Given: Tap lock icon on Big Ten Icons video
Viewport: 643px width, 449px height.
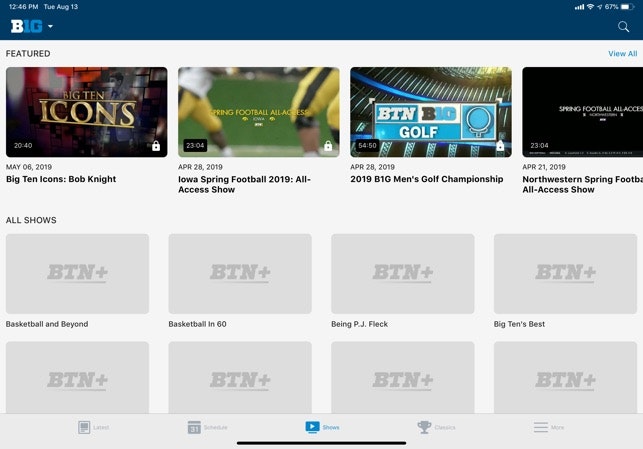Looking at the screenshot, I should [155, 146].
